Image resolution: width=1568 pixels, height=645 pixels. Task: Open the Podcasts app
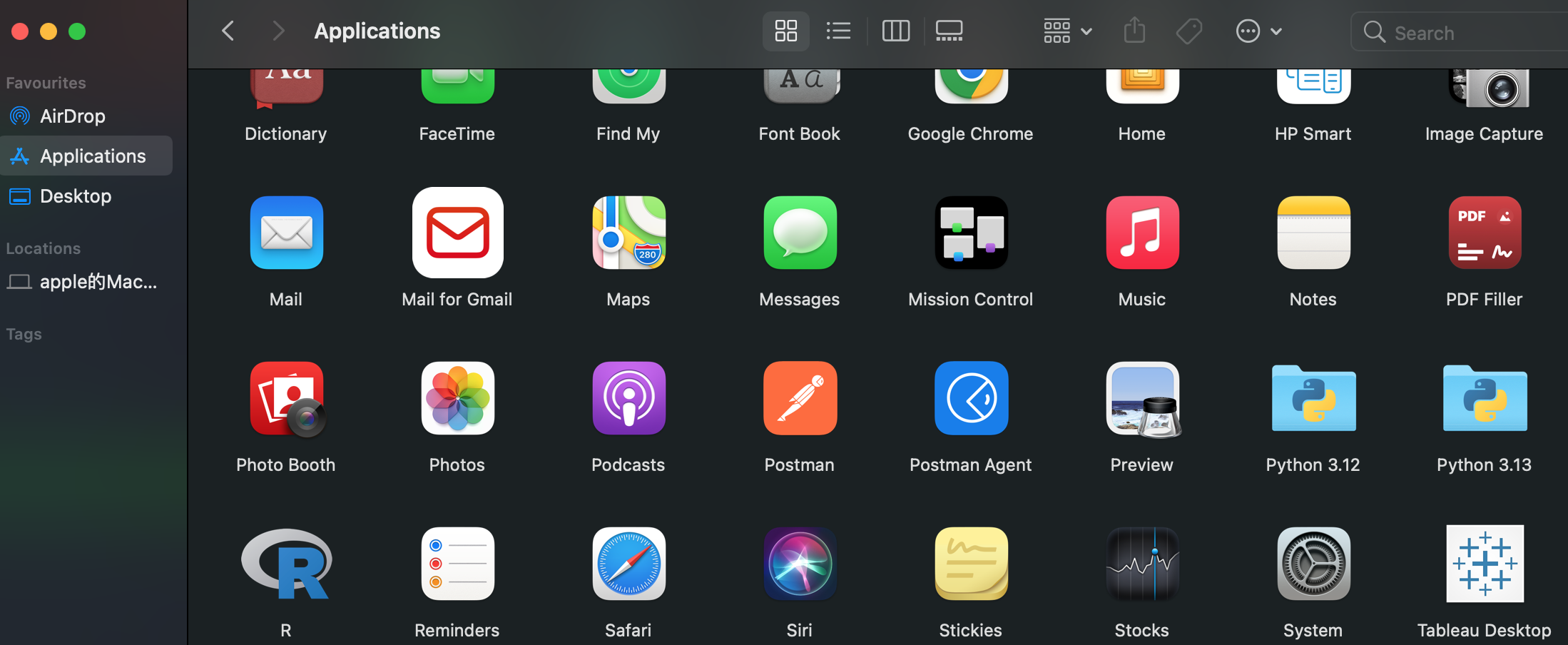628,398
